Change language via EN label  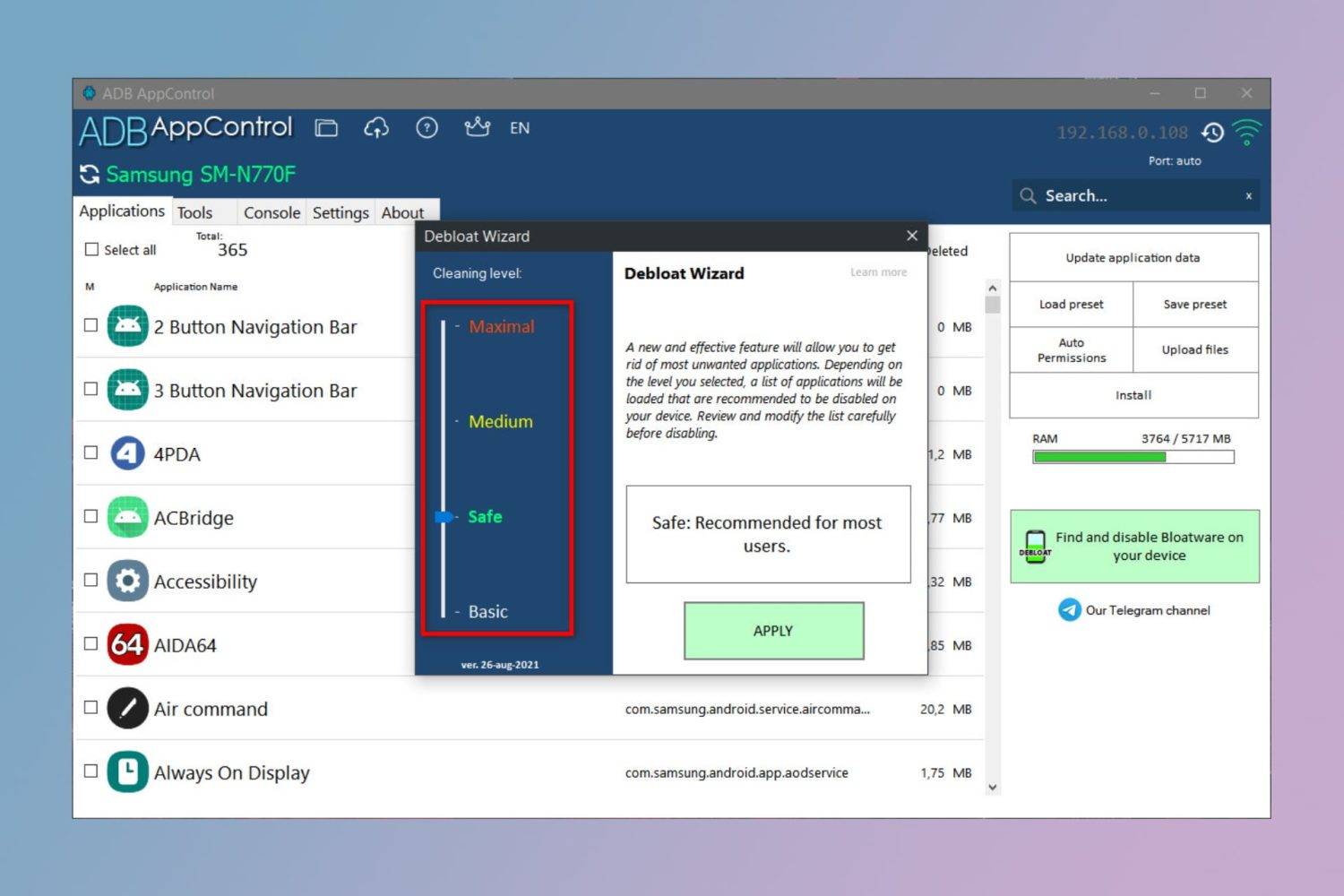pyautogui.click(x=520, y=128)
